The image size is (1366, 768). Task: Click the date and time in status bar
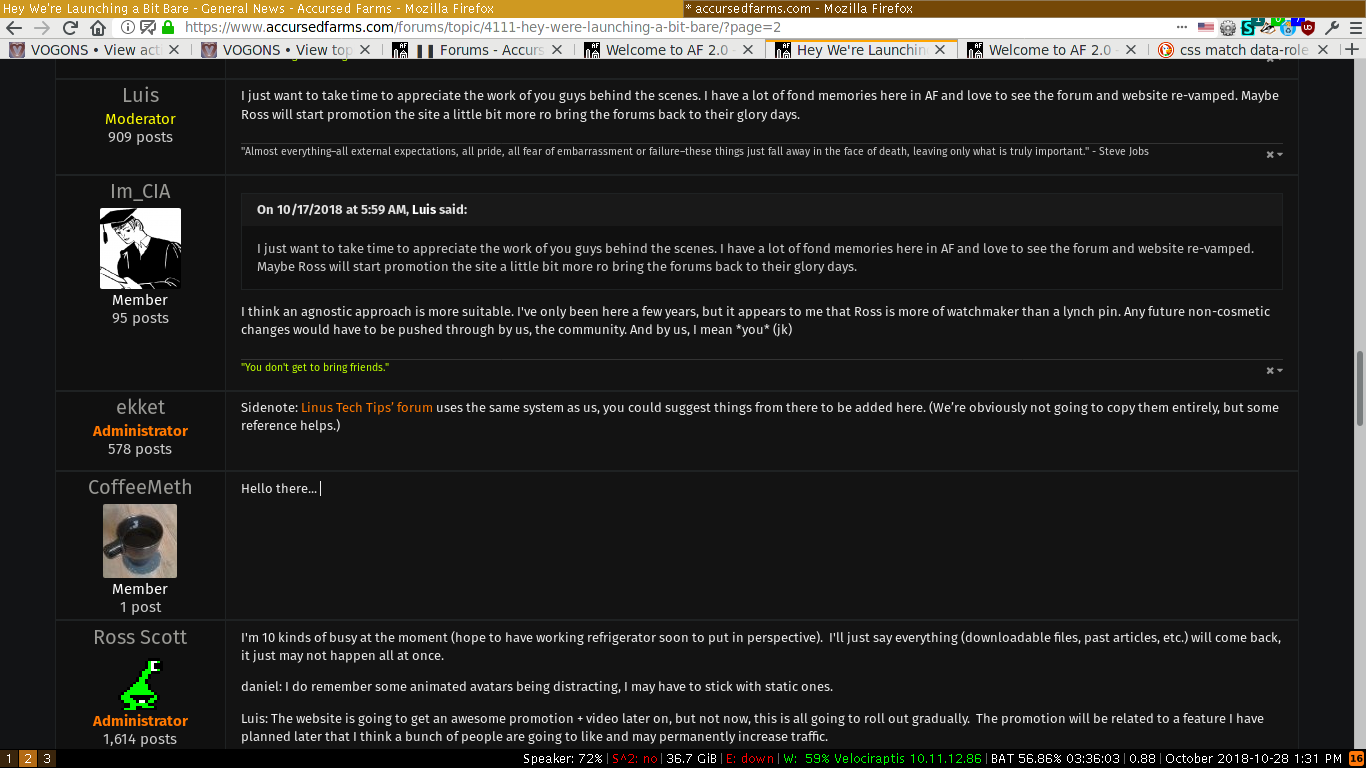coord(1254,759)
